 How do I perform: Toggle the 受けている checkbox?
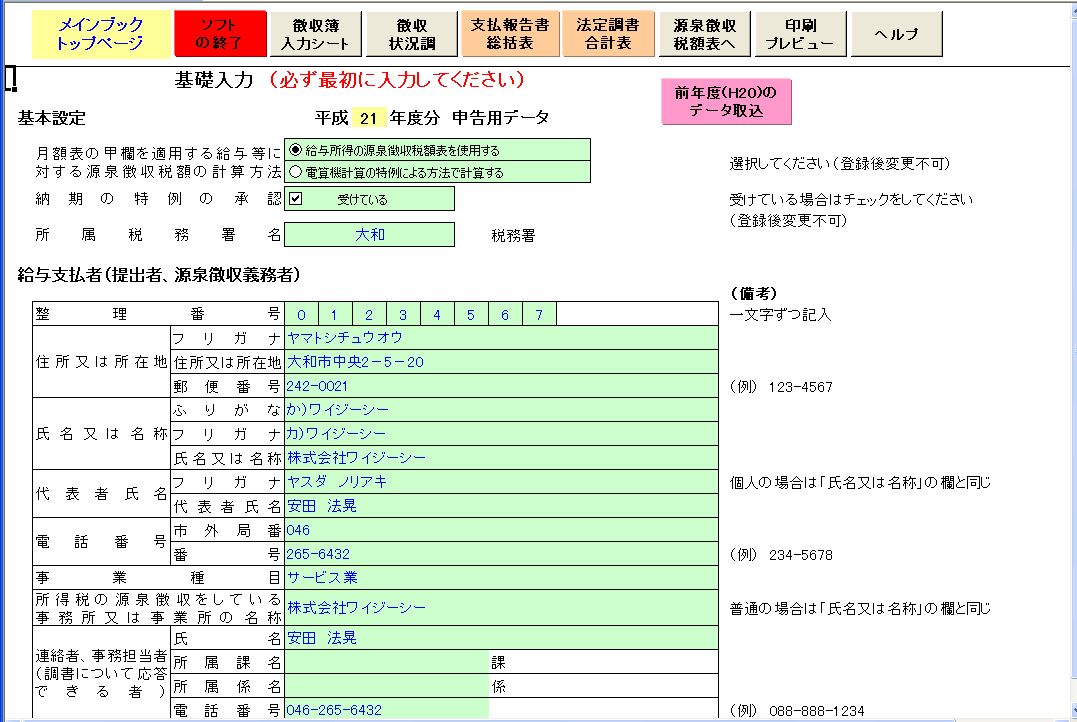[x=296, y=199]
